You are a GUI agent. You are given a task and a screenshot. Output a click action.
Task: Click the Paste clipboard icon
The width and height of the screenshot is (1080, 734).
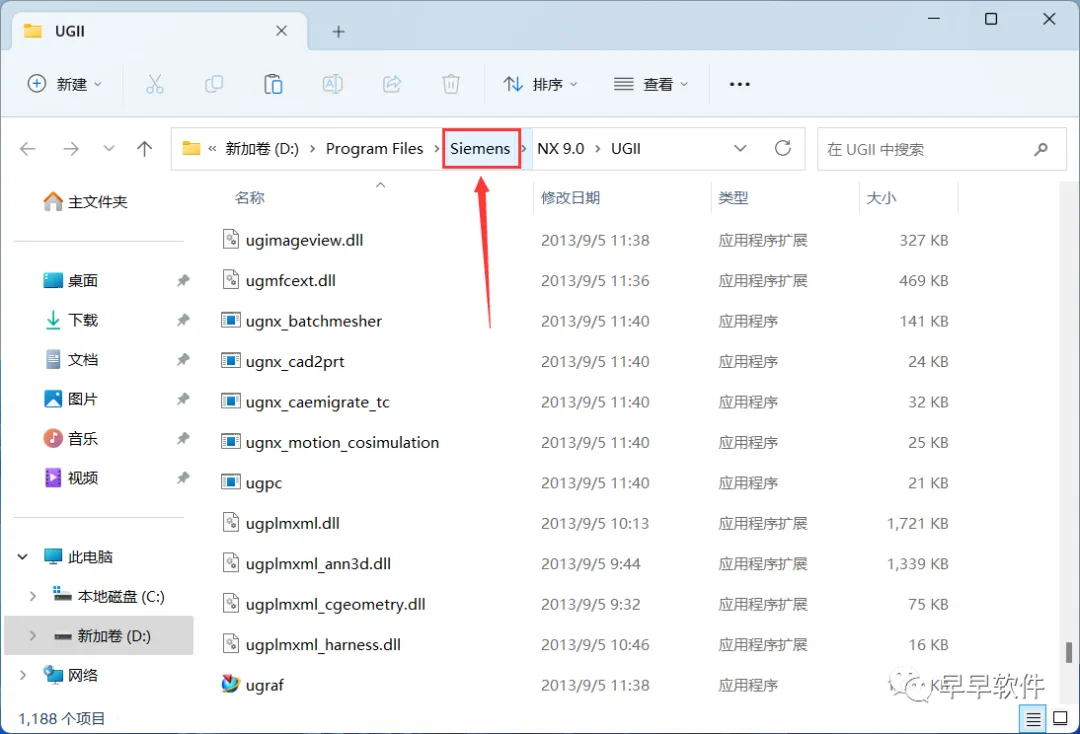(x=273, y=84)
